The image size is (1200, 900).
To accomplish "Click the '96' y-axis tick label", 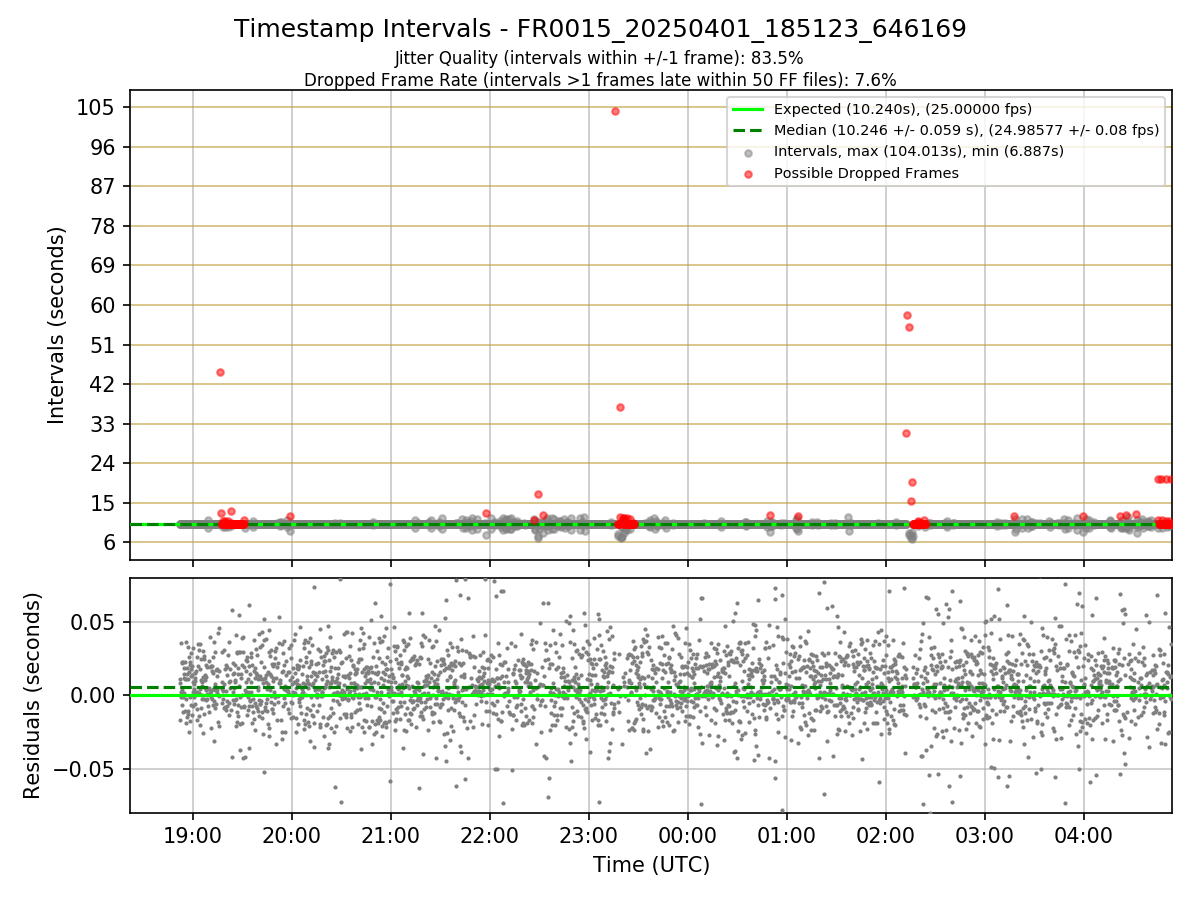I will [x=102, y=147].
